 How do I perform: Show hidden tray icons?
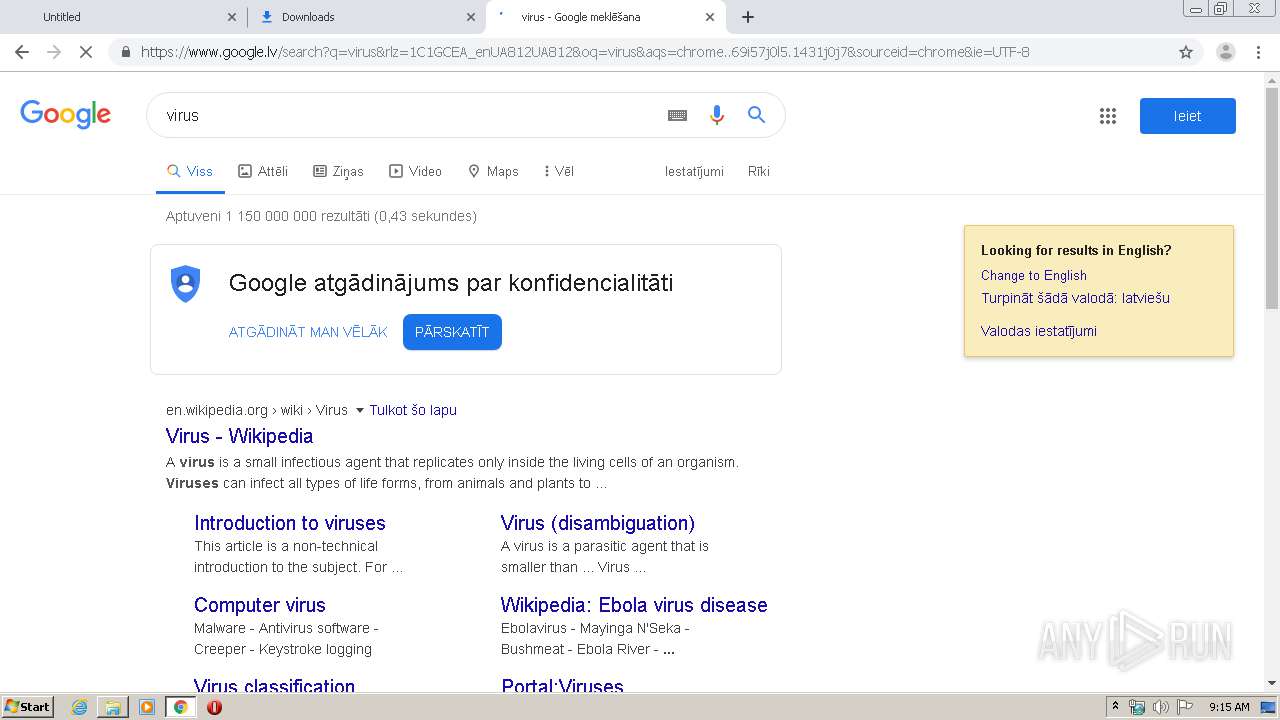(x=1116, y=707)
